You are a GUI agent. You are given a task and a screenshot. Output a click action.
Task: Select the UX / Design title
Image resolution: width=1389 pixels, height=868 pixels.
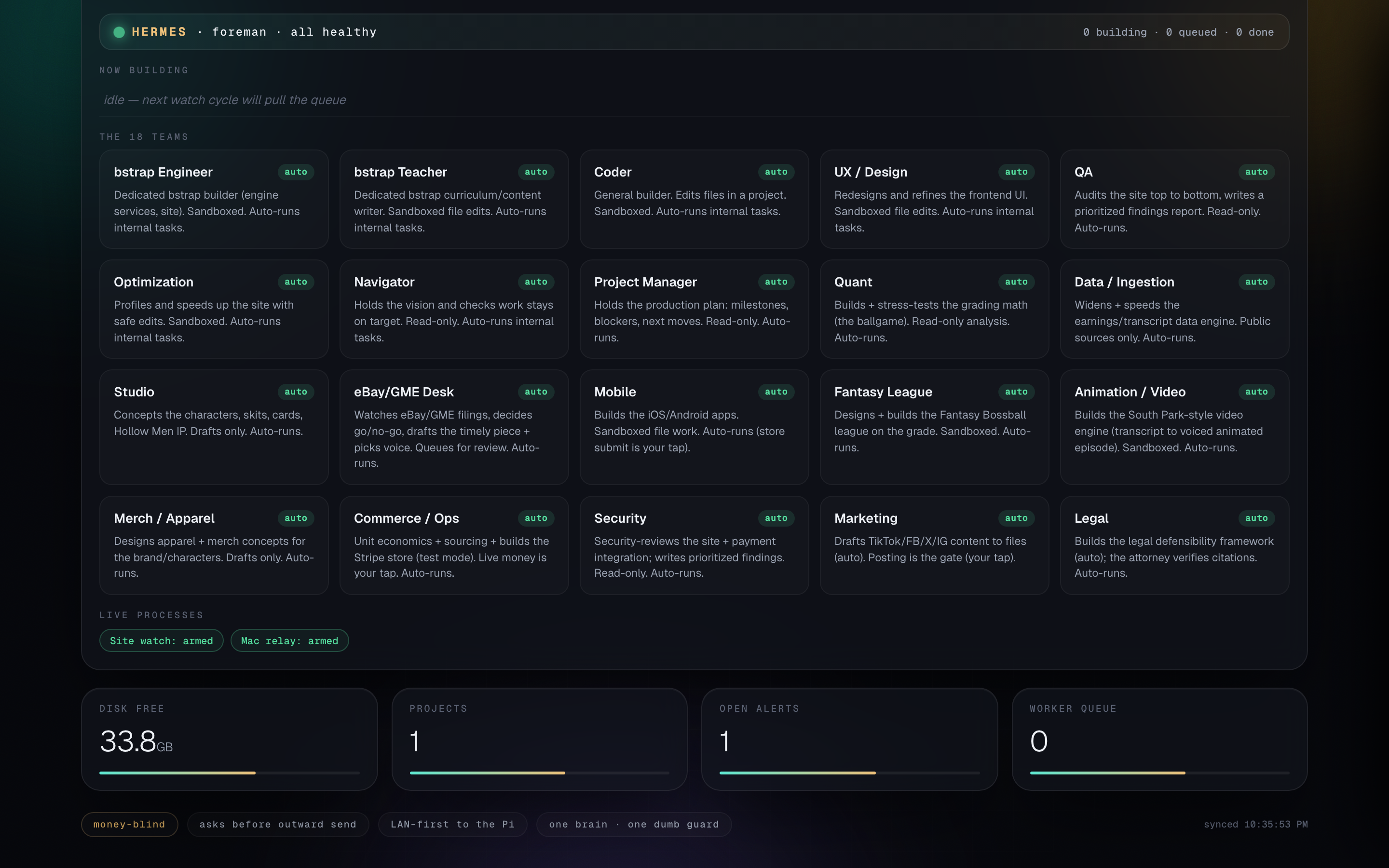[x=871, y=172]
